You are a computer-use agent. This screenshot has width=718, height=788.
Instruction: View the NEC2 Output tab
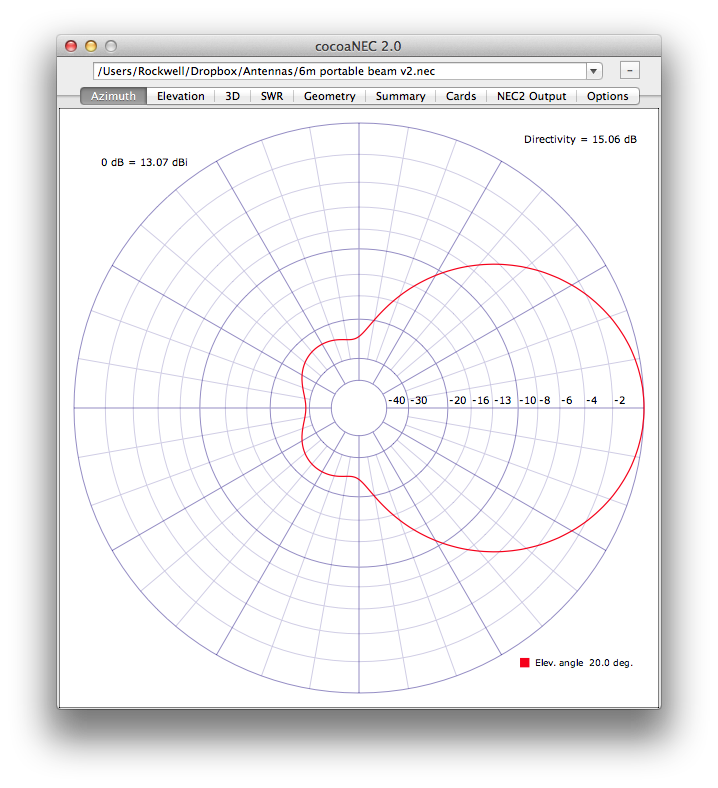pos(531,96)
